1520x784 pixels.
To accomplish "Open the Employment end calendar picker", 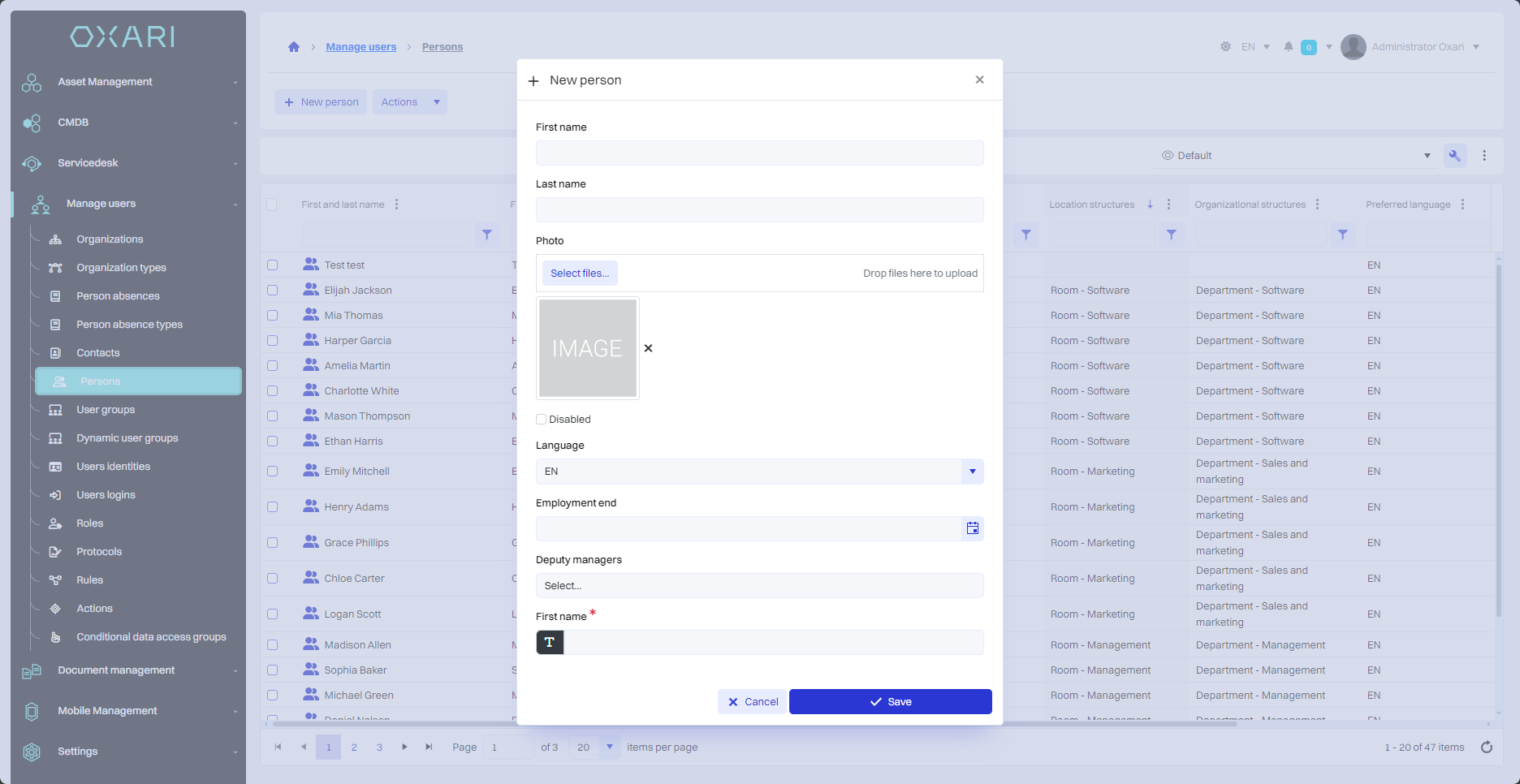I will coord(972,528).
